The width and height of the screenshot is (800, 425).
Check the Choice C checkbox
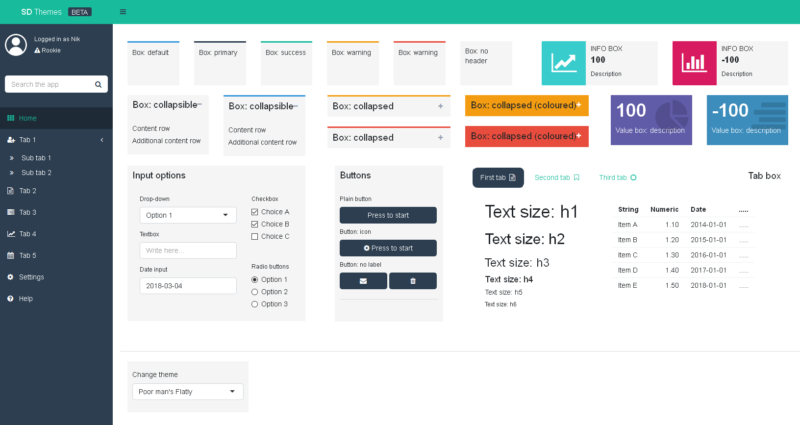coord(255,236)
